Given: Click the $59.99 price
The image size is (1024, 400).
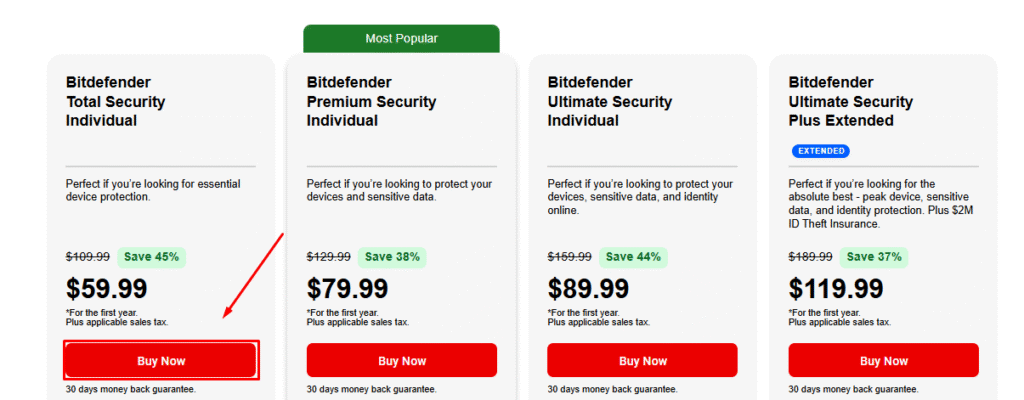Looking at the screenshot, I should 106,289.
